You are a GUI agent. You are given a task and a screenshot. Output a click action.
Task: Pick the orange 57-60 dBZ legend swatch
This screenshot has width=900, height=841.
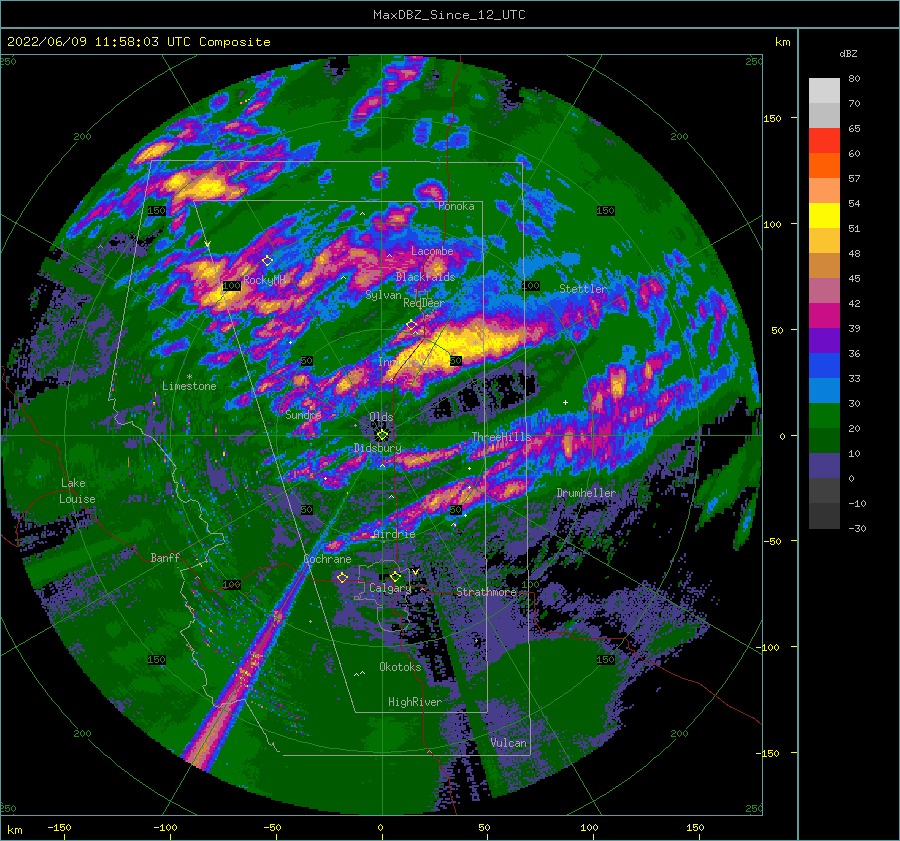coord(824,165)
